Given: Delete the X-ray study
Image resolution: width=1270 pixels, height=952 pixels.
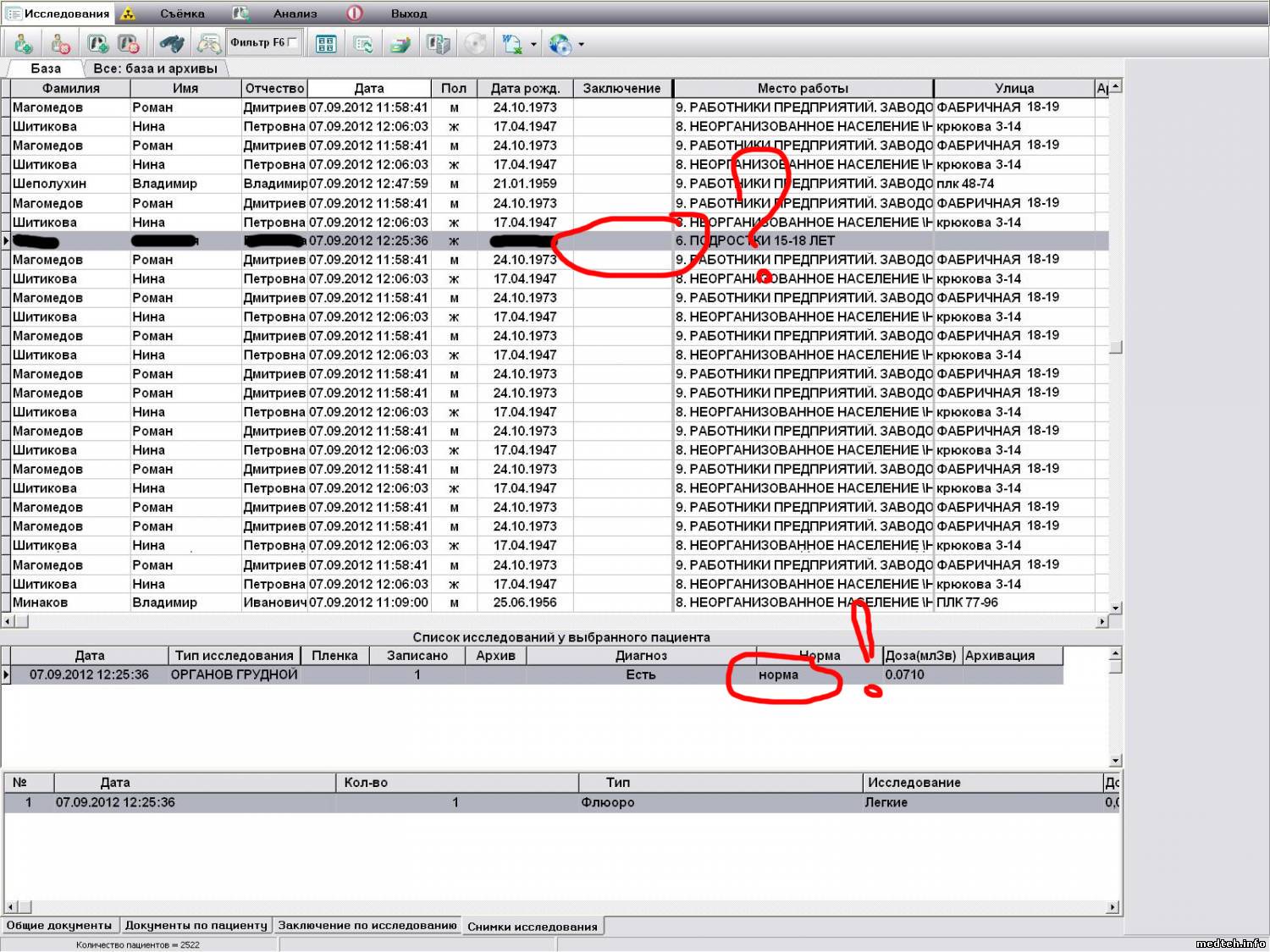Looking at the screenshot, I should point(128,43).
